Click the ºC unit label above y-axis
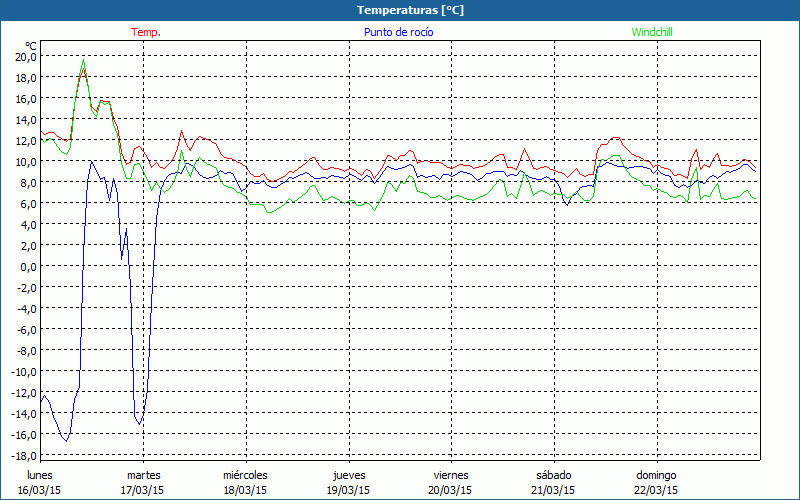Image resolution: width=800 pixels, height=500 pixels. pyautogui.click(x=31, y=45)
